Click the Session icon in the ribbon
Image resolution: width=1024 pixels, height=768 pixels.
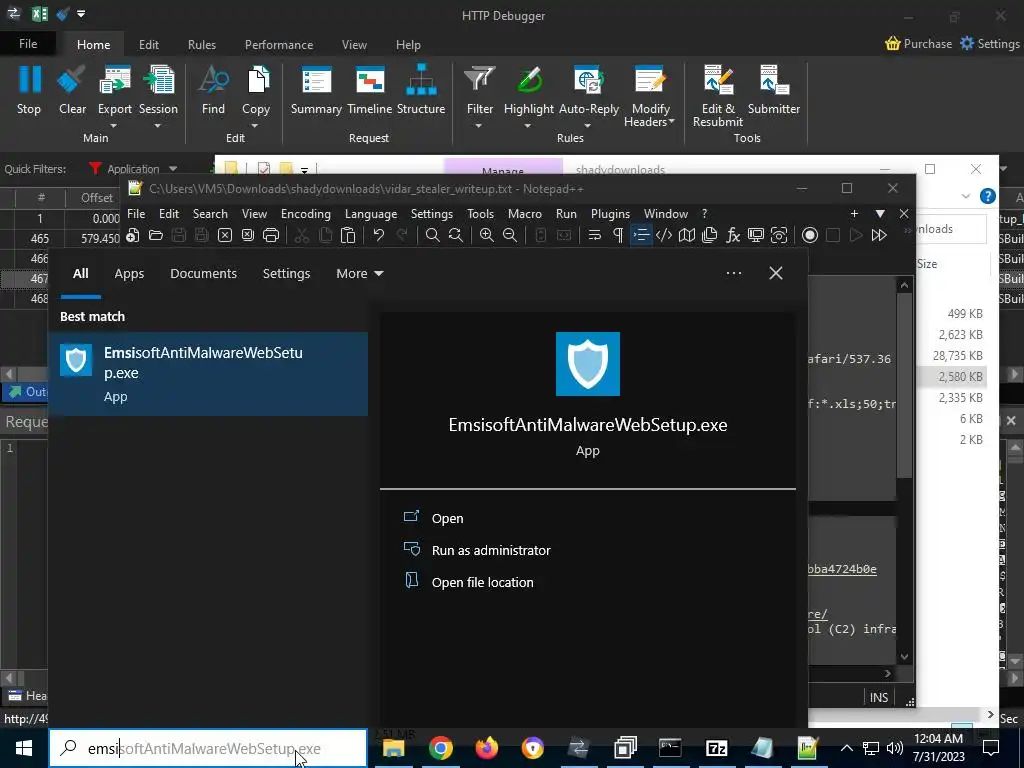(158, 80)
